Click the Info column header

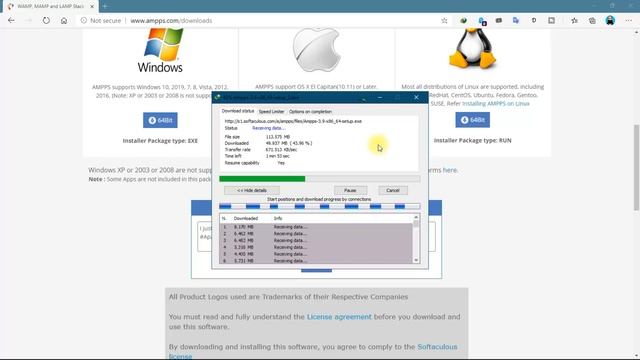(278, 218)
